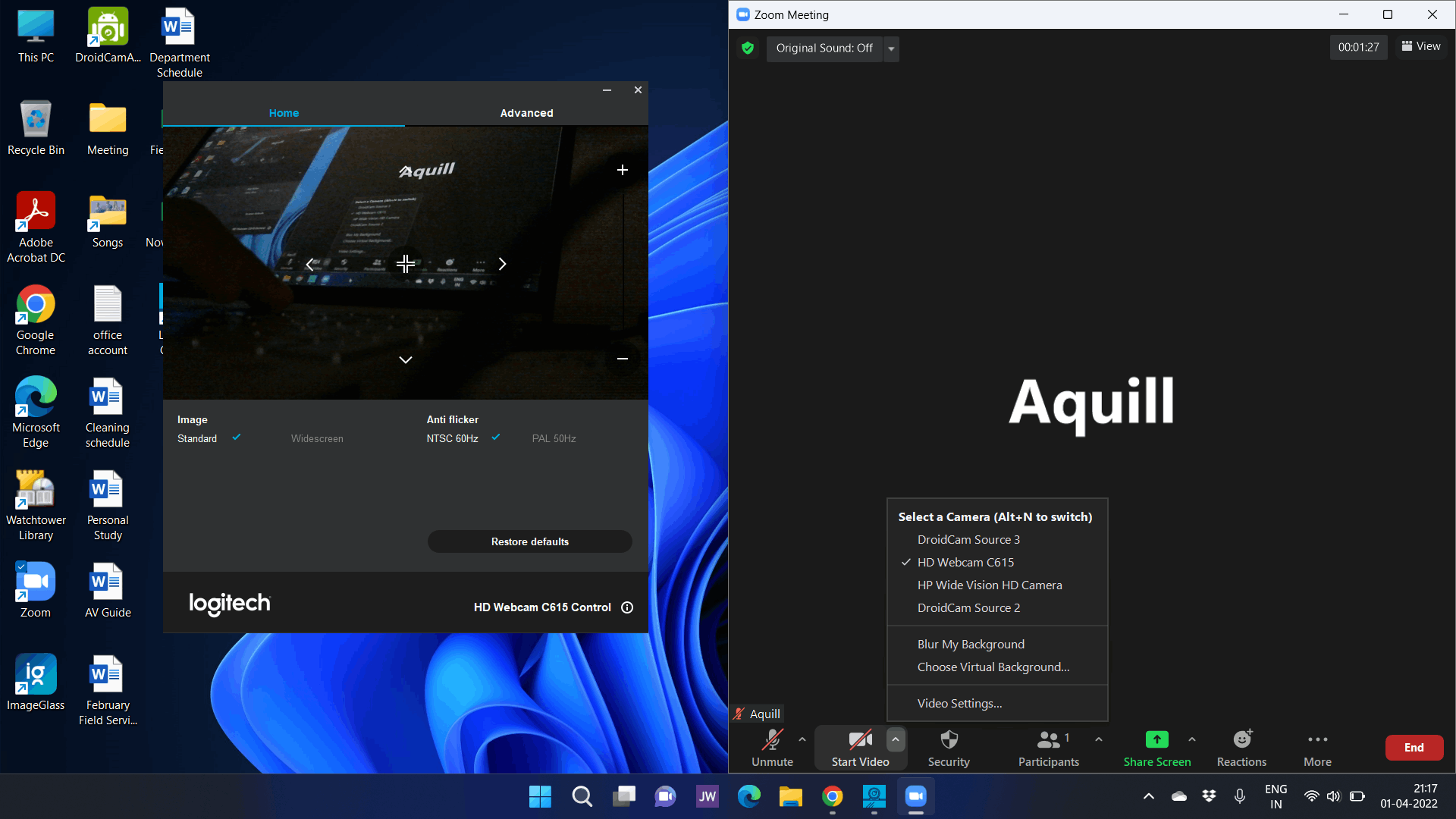
Task: Open the Reactions smiley icon
Action: pyautogui.click(x=1241, y=740)
